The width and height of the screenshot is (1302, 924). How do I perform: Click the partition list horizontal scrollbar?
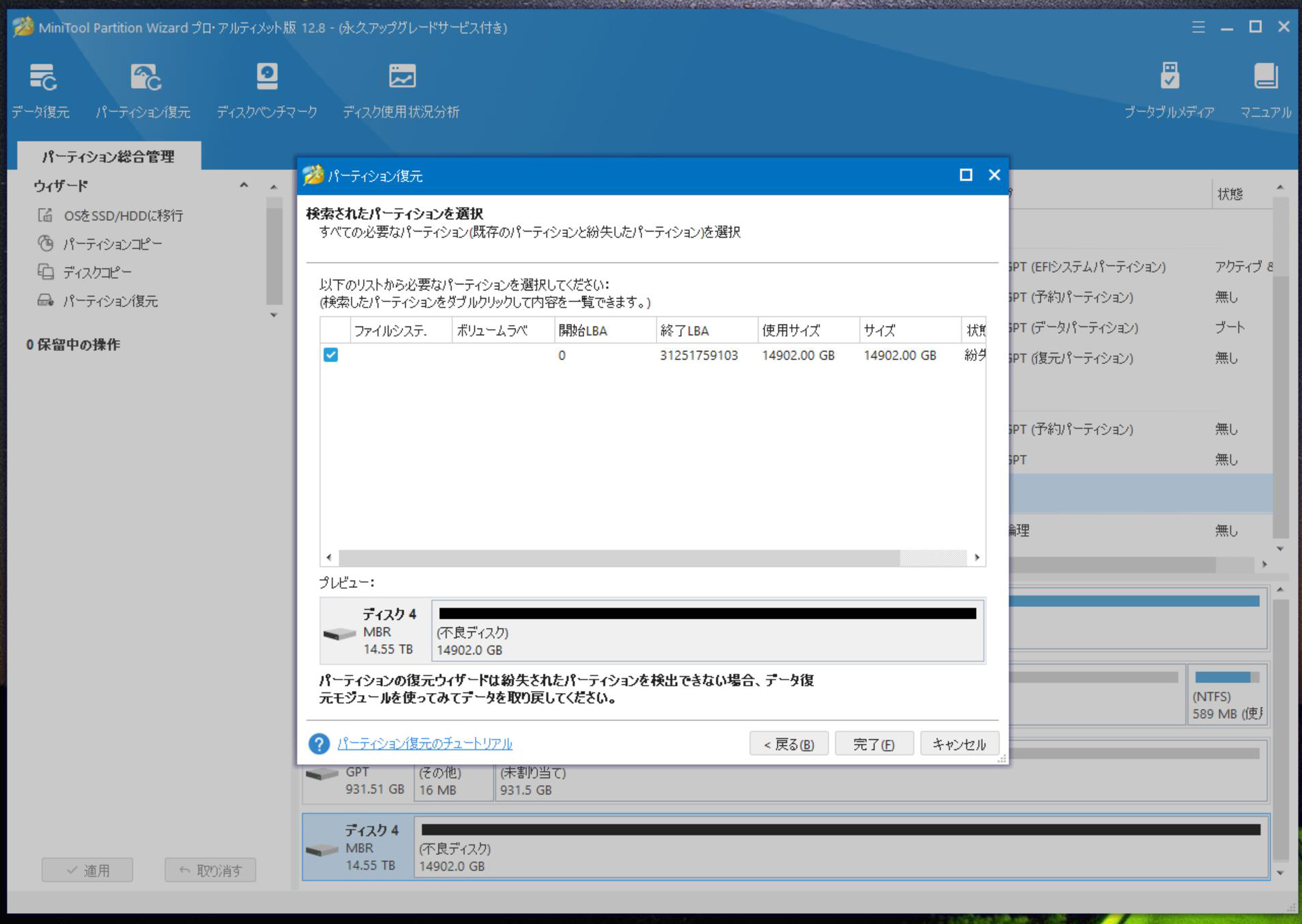[619, 558]
